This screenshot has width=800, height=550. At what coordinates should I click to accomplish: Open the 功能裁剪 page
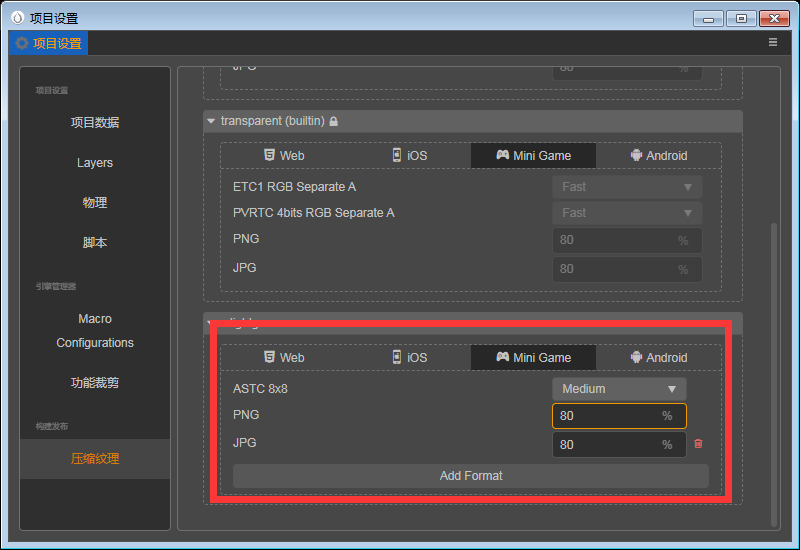pyautogui.click(x=95, y=383)
